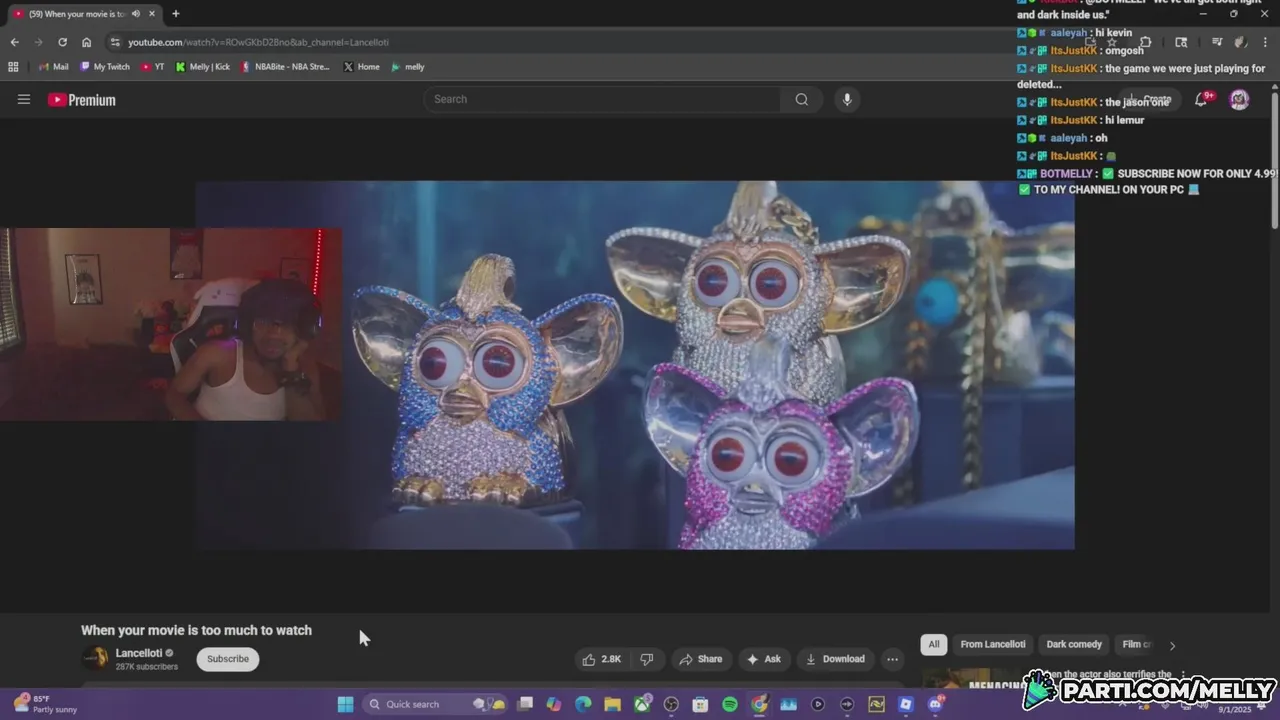The width and height of the screenshot is (1280, 720).
Task: View site information icon in address bar
Action: click(115, 42)
